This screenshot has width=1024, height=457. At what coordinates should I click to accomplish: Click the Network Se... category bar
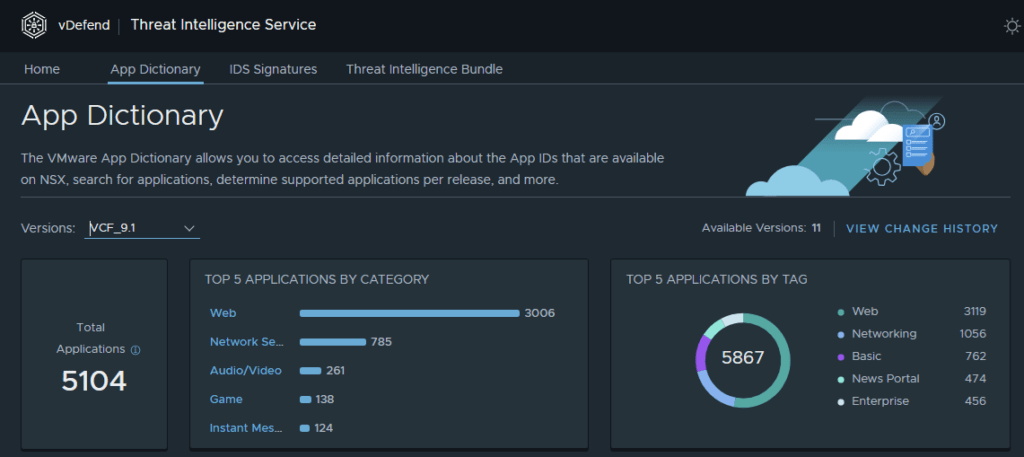[x=332, y=342]
